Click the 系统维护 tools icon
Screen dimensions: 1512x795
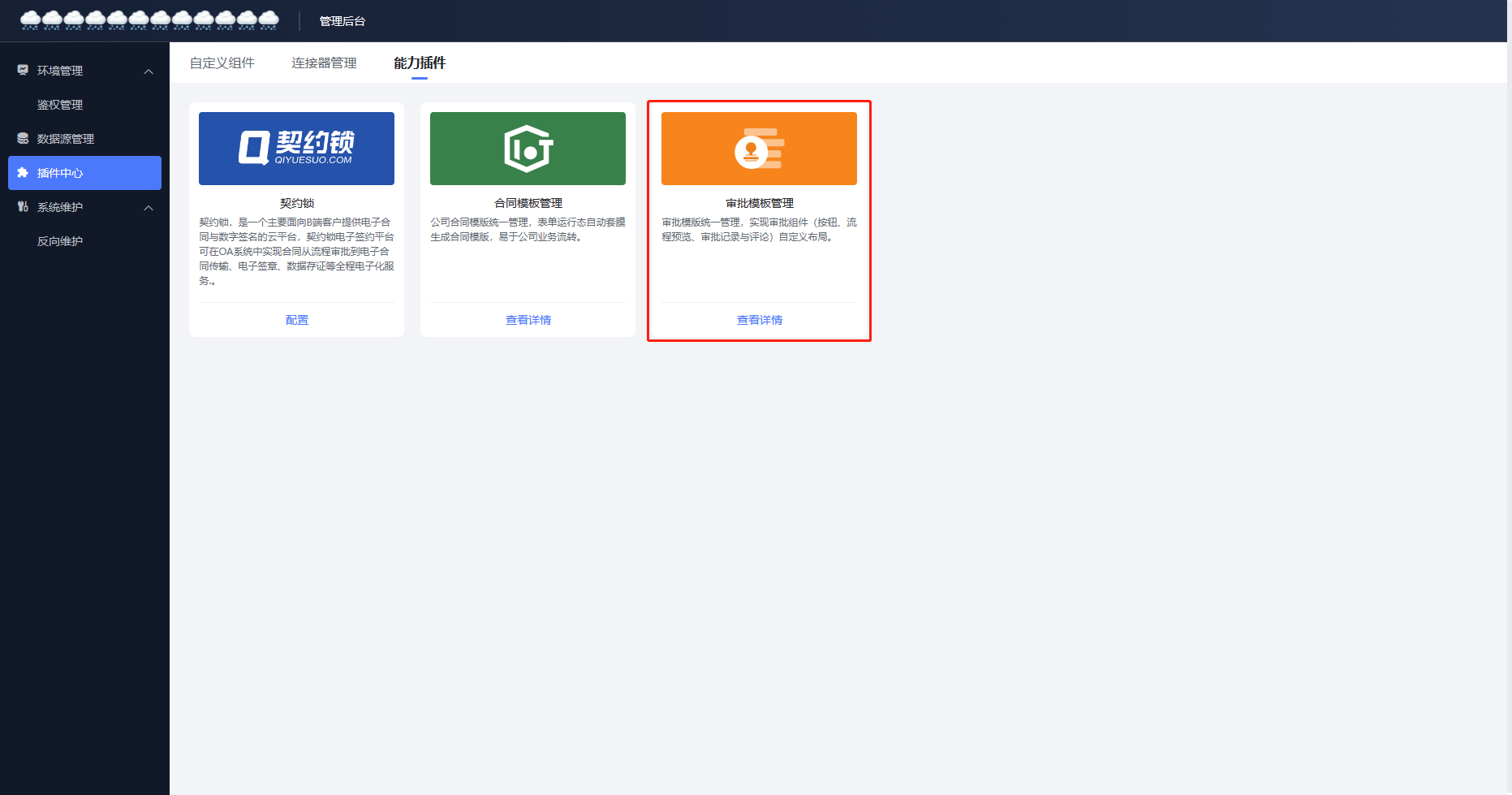pos(23,207)
